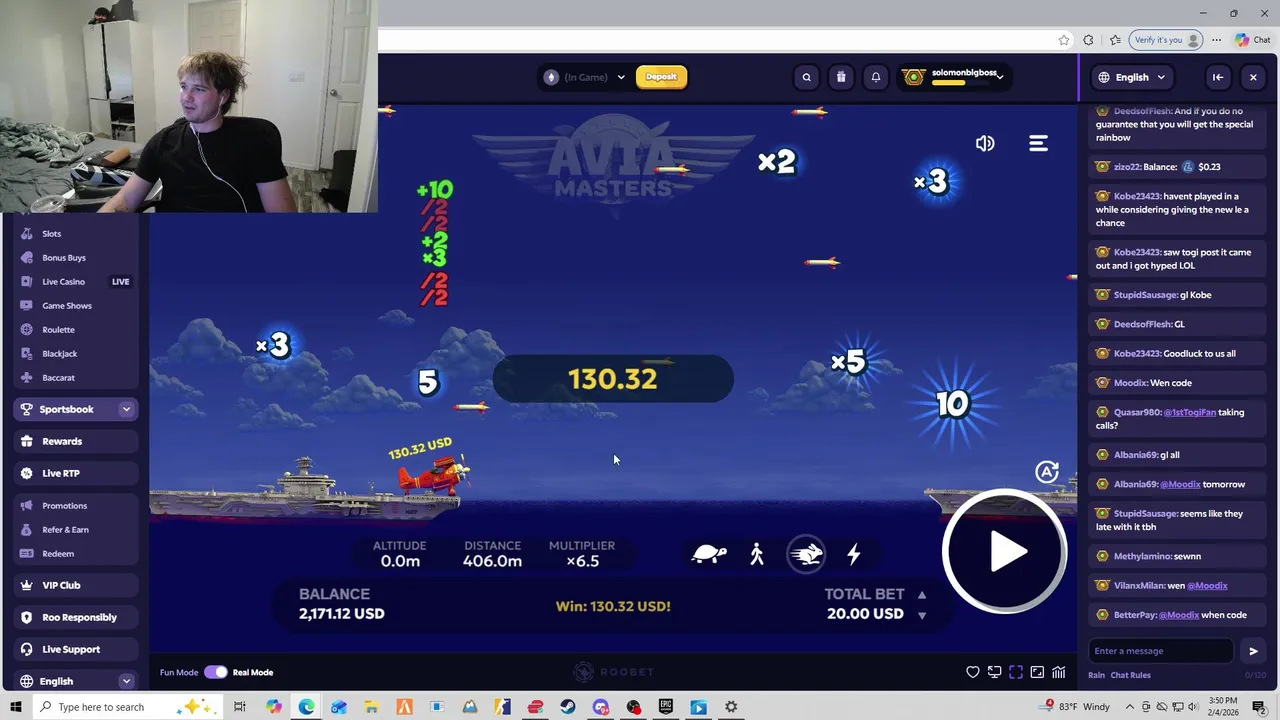The height and width of the screenshot is (720, 1280).
Task: Send chat message with arrow button
Action: [x=1253, y=651]
